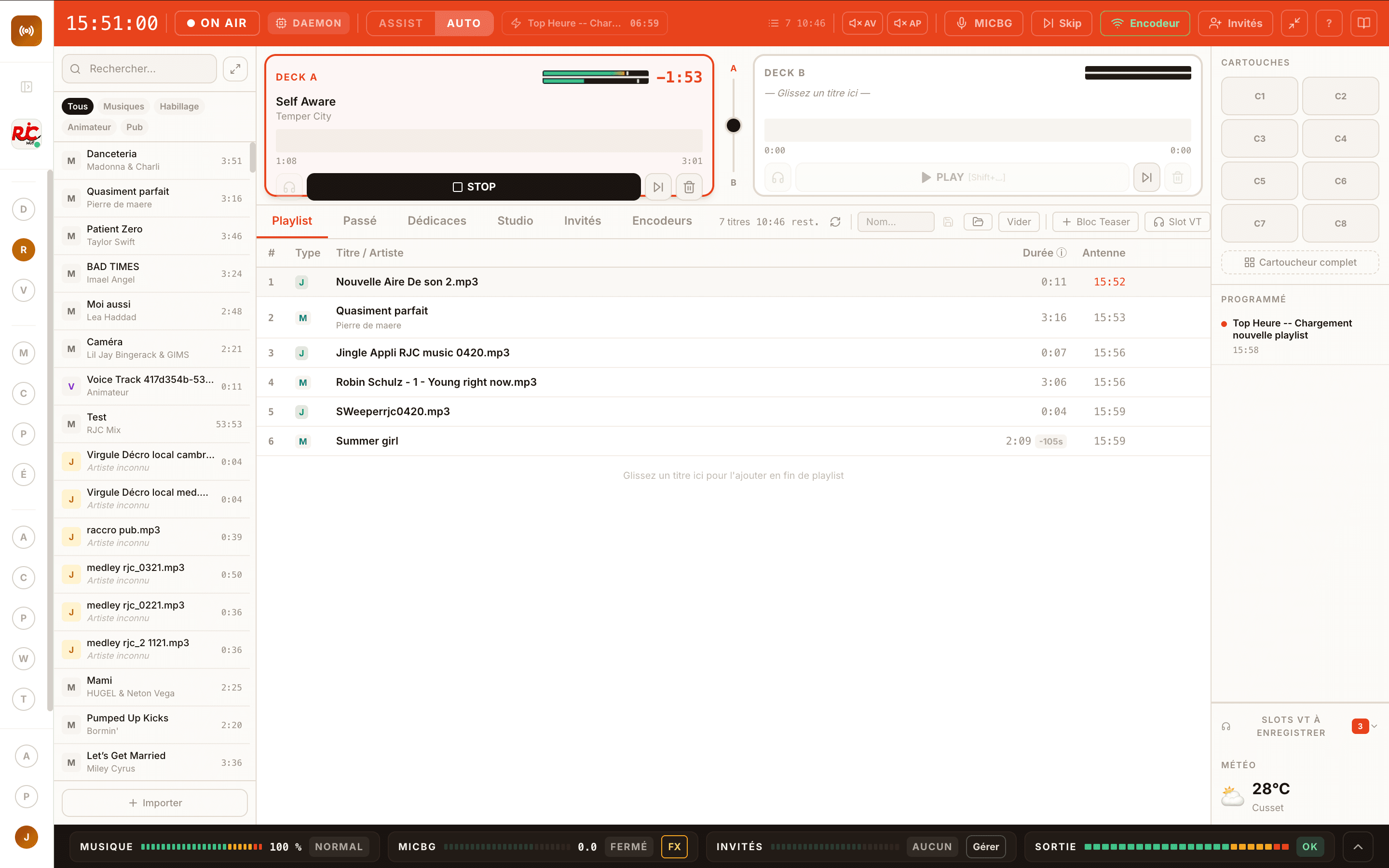The height and width of the screenshot is (868, 1389).
Task: Select the T sidebar circle
Action: coord(24,699)
